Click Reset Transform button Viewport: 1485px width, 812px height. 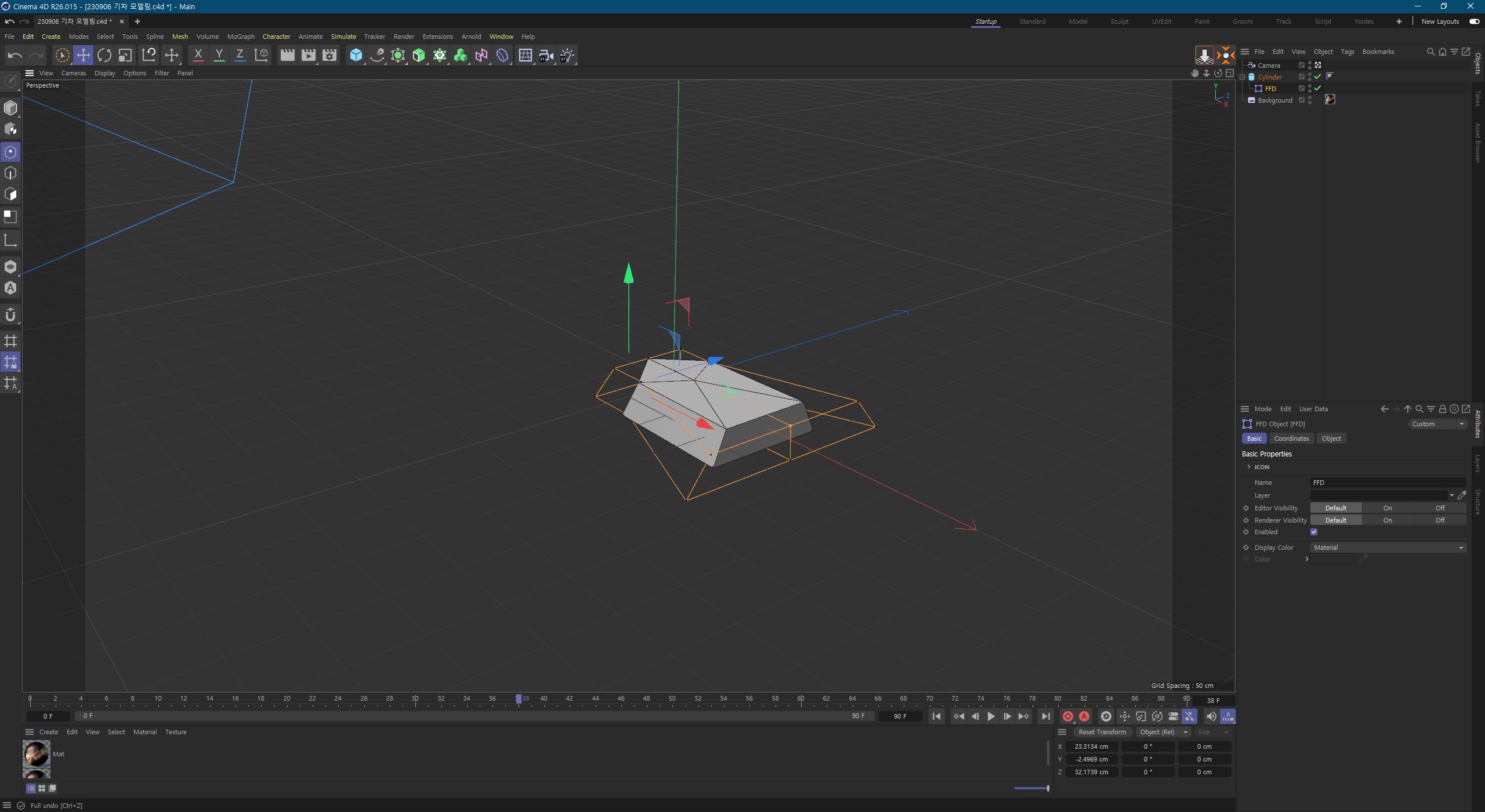[1102, 732]
